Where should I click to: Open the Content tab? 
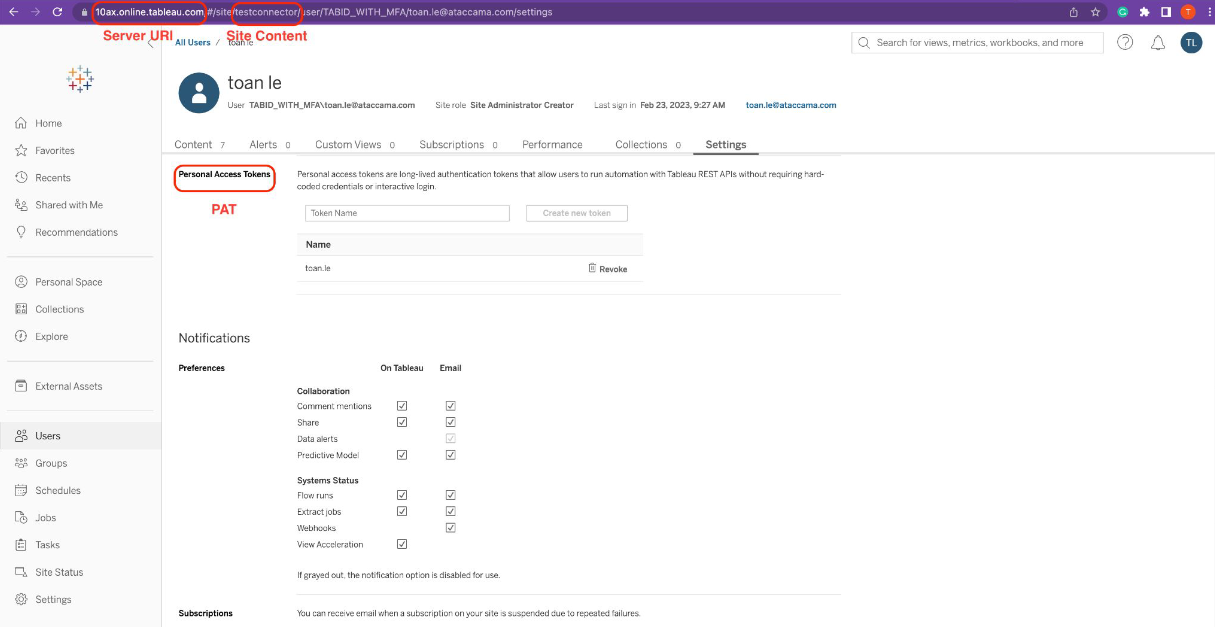pyautogui.click(x=193, y=145)
